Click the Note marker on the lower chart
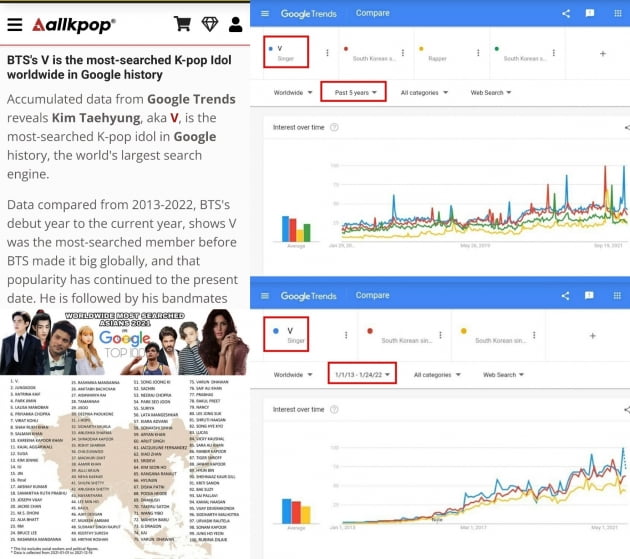This screenshot has width=630, height=559. coord(437,520)
